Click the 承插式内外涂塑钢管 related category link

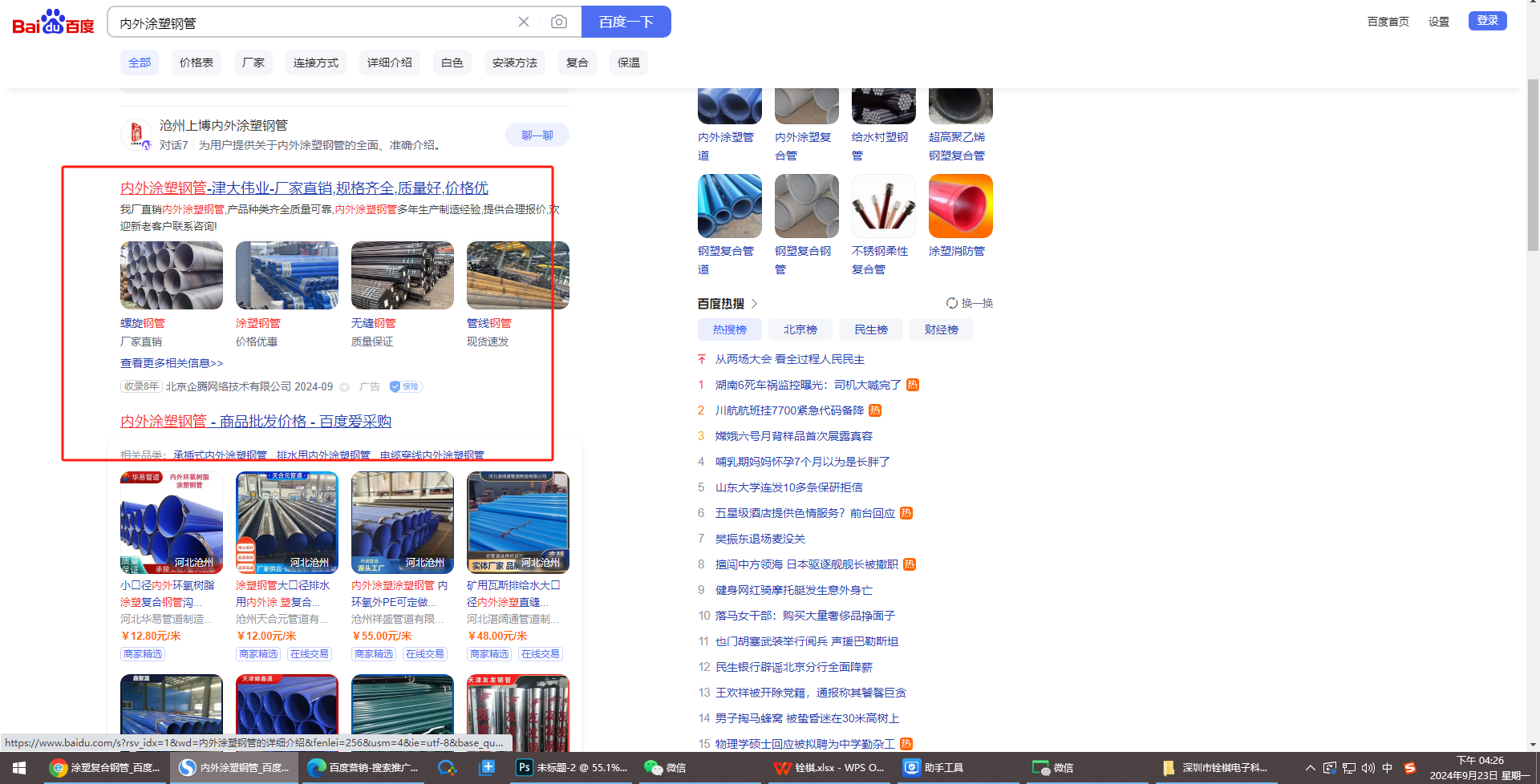pyautogui.click(x=220, y=455)
